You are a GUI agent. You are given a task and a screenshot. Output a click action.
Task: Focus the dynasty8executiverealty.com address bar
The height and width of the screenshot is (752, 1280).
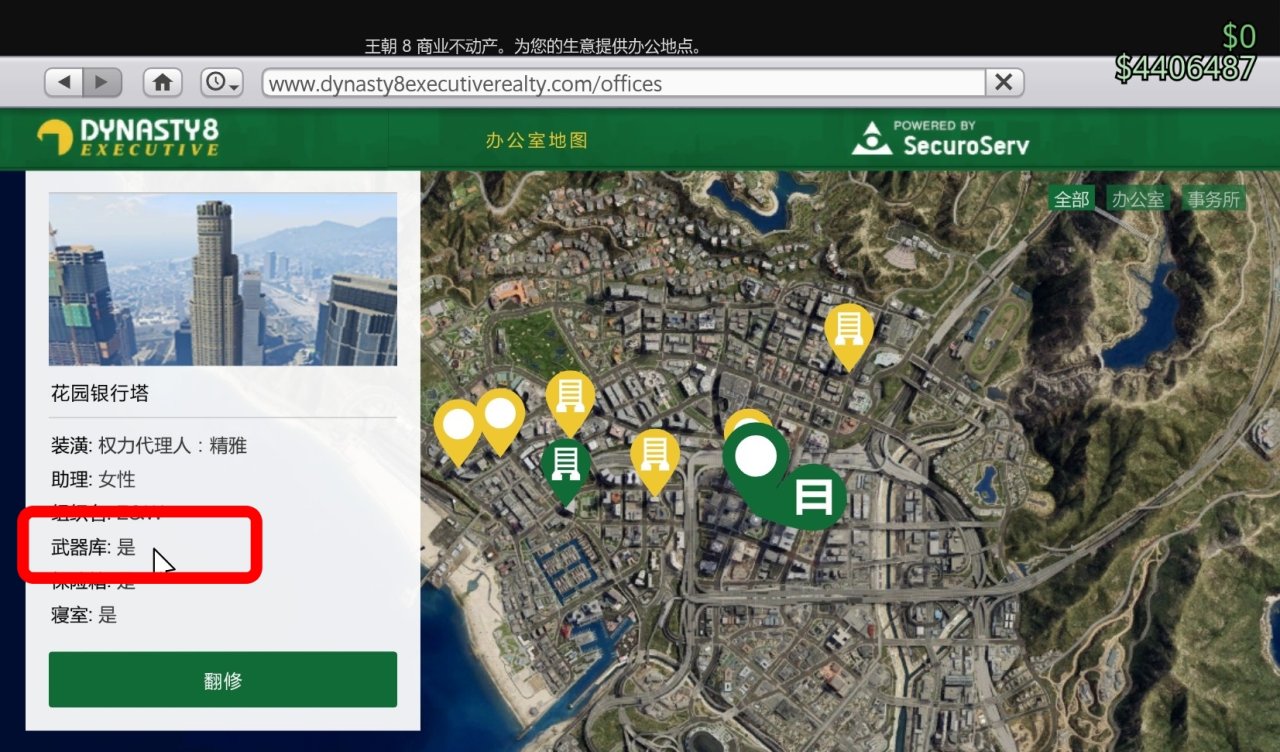click(x=624, y=83)
